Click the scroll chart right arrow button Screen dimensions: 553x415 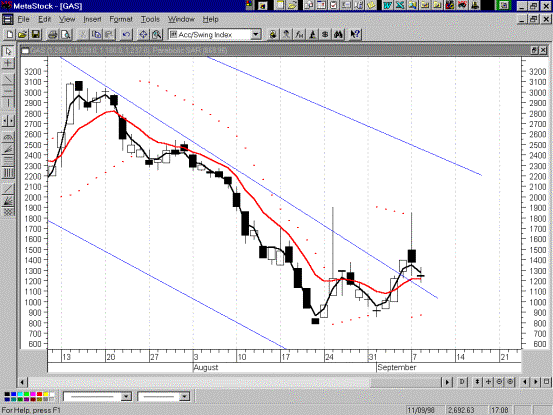536,382
